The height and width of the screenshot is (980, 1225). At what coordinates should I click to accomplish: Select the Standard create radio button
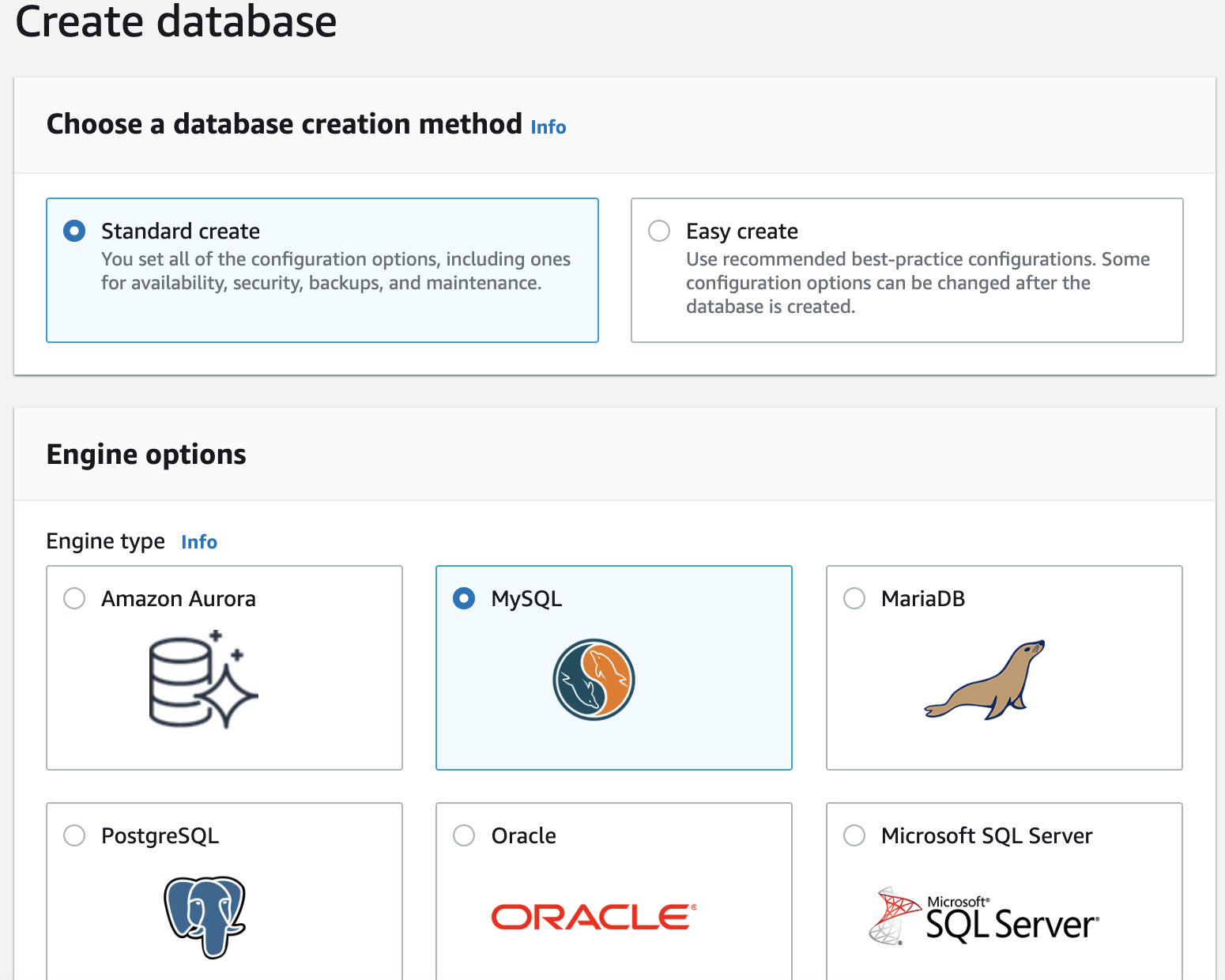click(74, 231)
